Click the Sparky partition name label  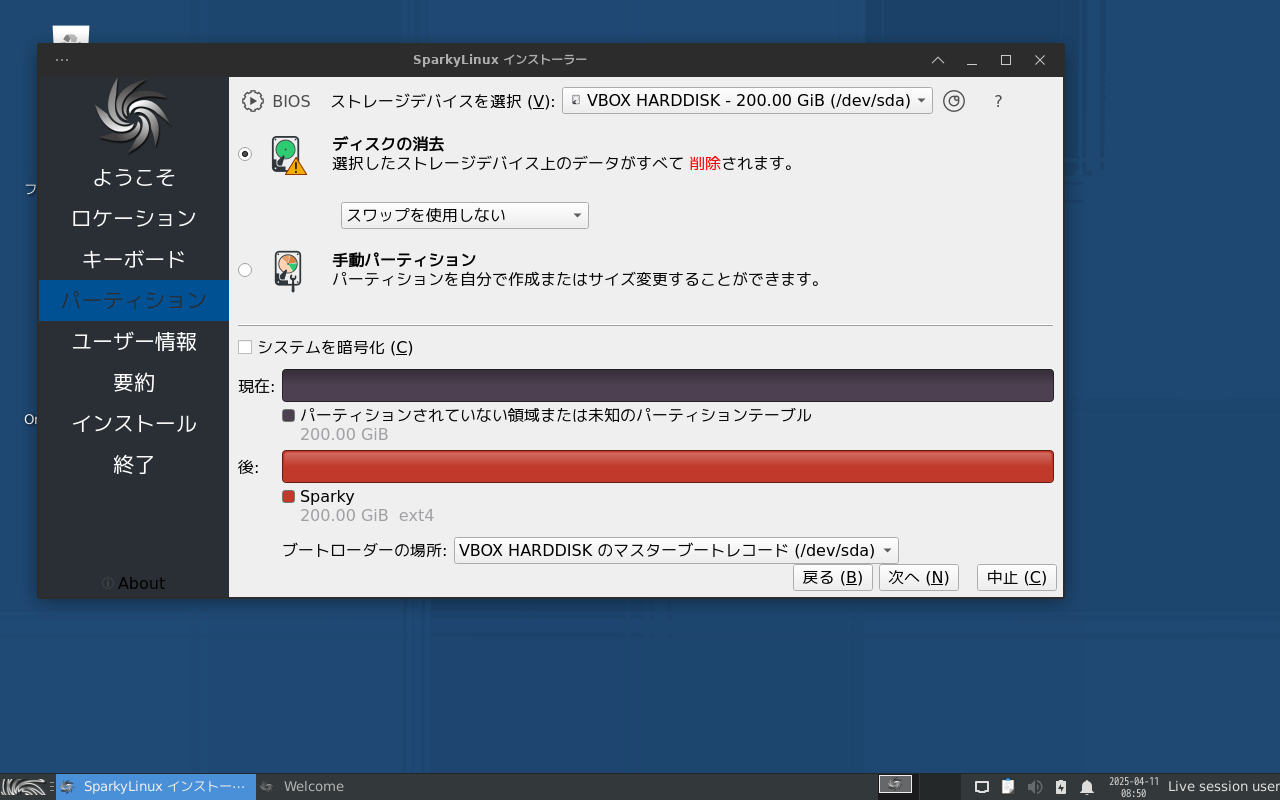point(327,497)
